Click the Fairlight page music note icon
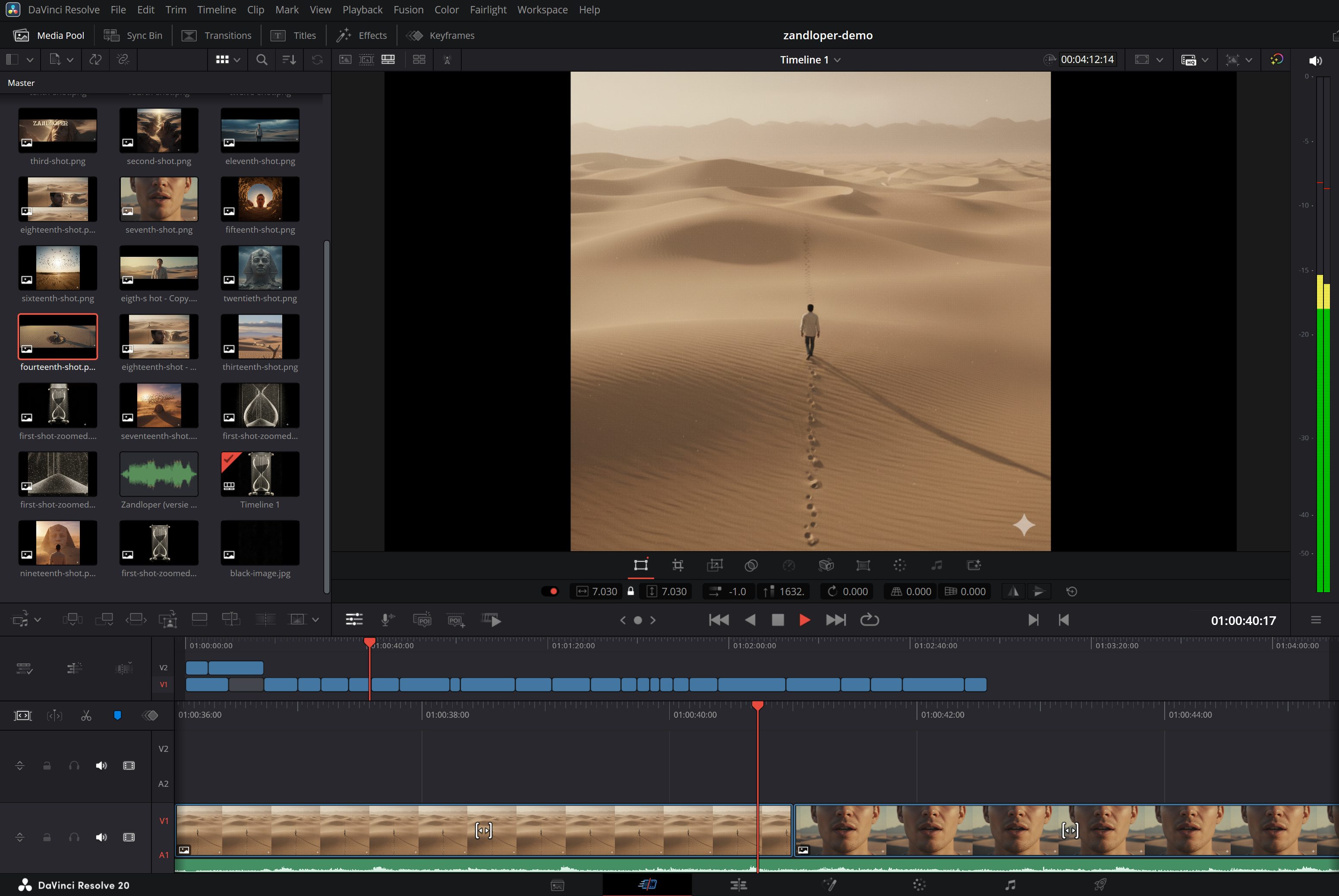 (1010, 885)
